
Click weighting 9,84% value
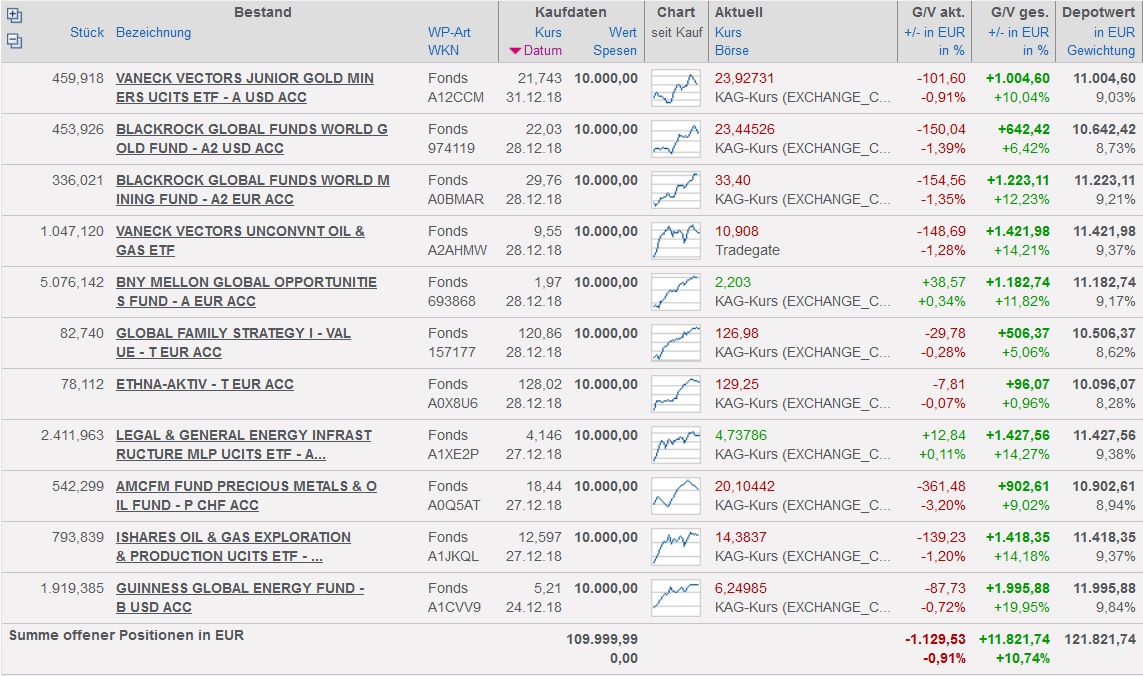(x=1115, y=607)
